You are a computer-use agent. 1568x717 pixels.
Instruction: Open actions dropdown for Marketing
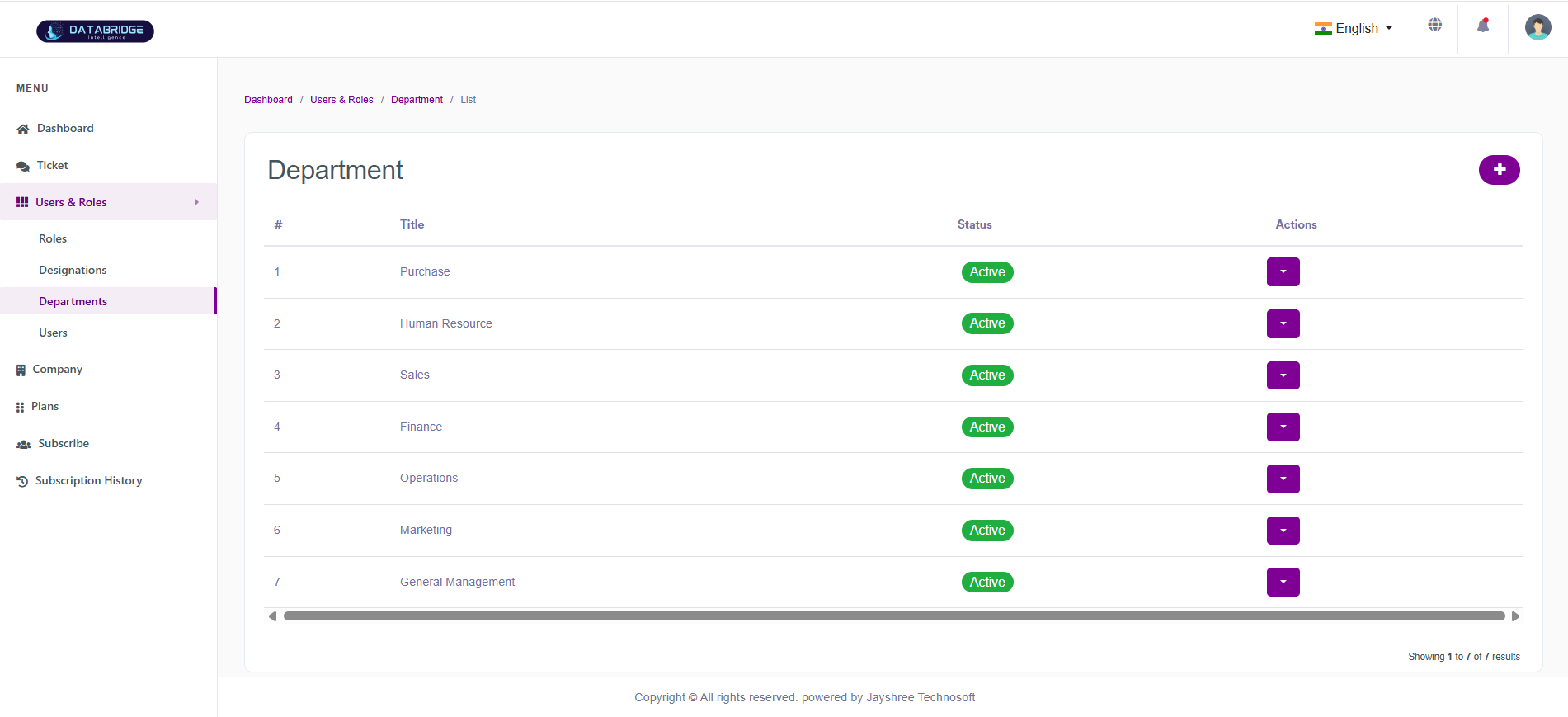(1283, 531)
